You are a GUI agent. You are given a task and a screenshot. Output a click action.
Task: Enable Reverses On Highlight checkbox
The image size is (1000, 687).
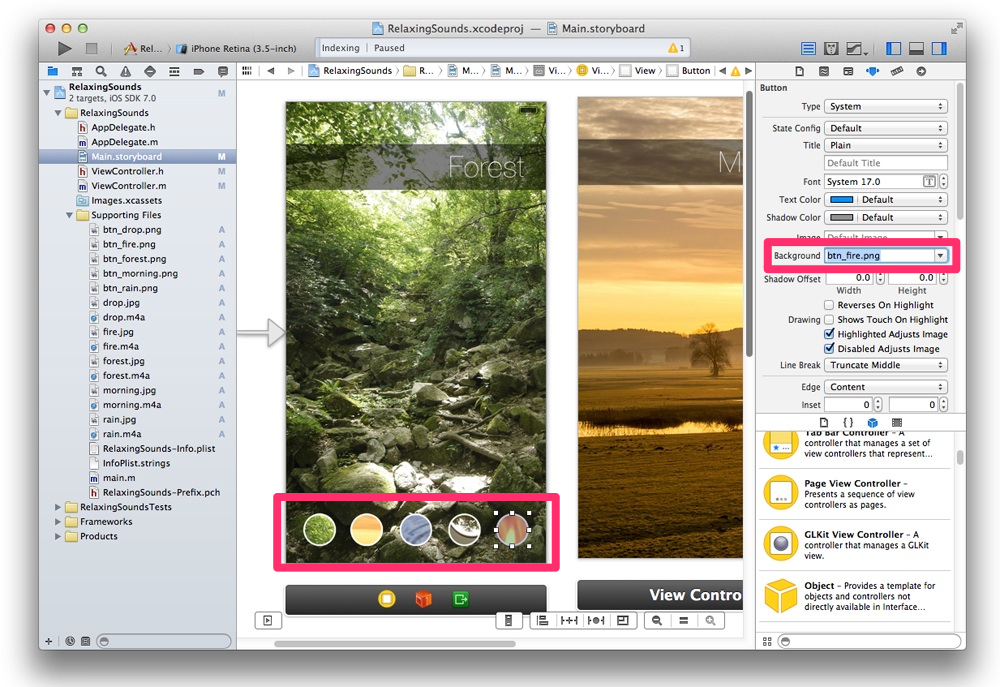coord(829,305)
